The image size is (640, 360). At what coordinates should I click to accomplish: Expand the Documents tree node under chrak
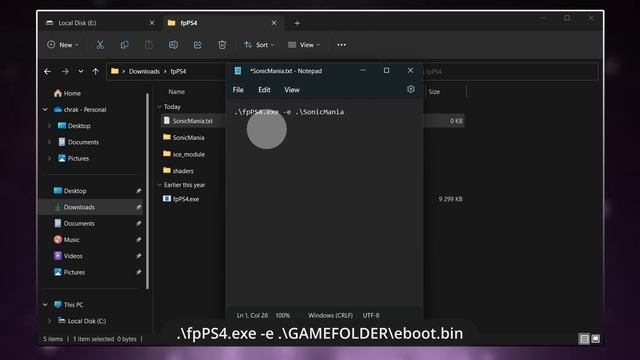click(x=49, y=142)
